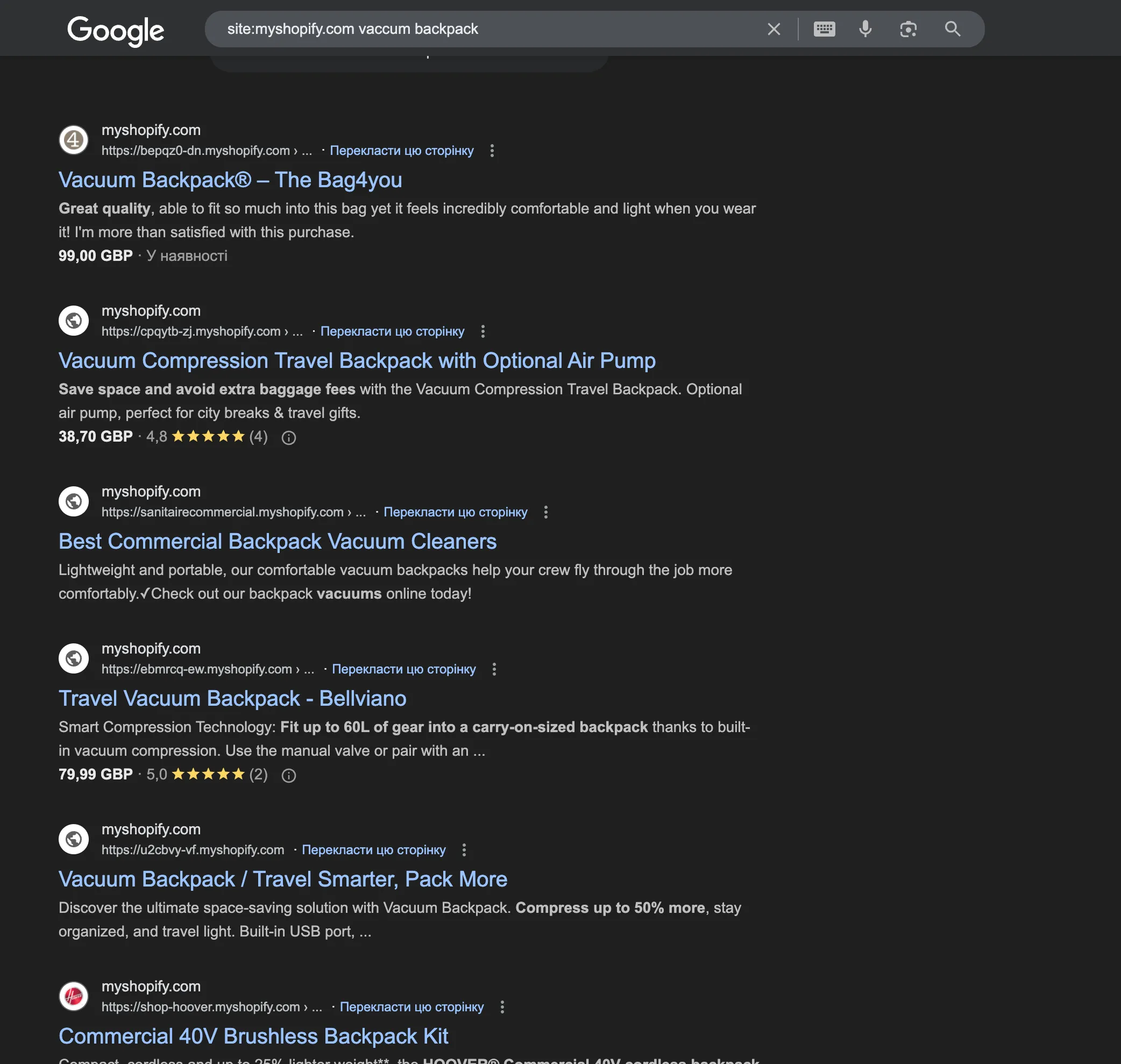Clear the search query with X
Screen dimensions: 1121x1064
[x=774, y=29]
